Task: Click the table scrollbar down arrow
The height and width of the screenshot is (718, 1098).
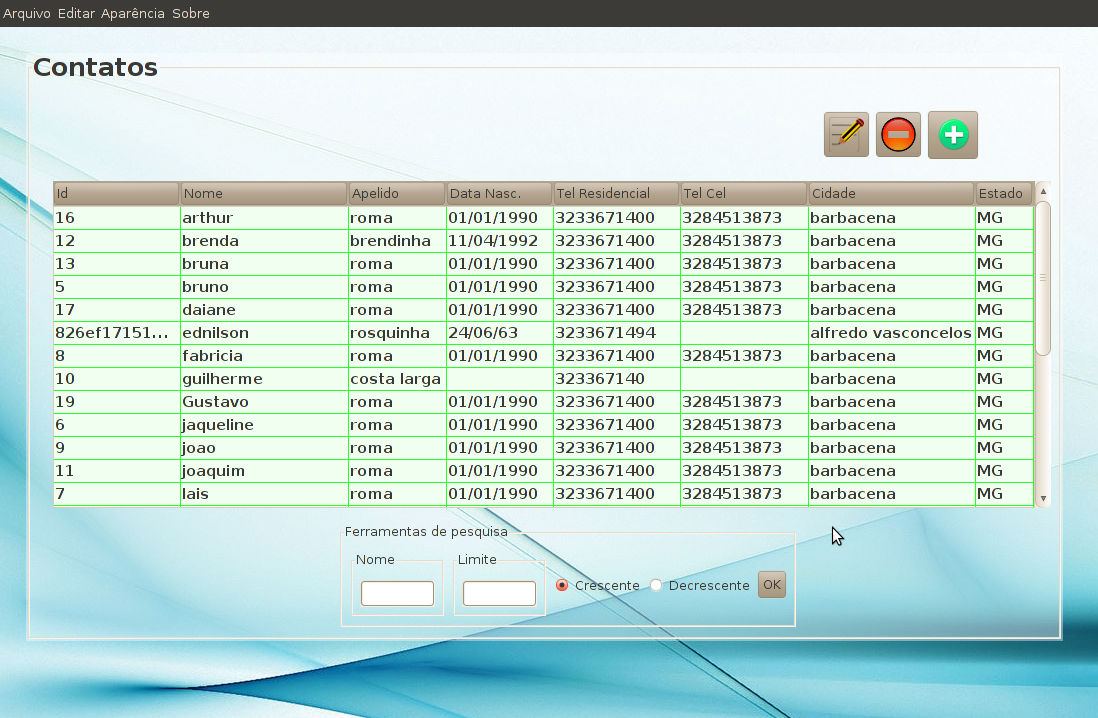Action: [1043, 499]
